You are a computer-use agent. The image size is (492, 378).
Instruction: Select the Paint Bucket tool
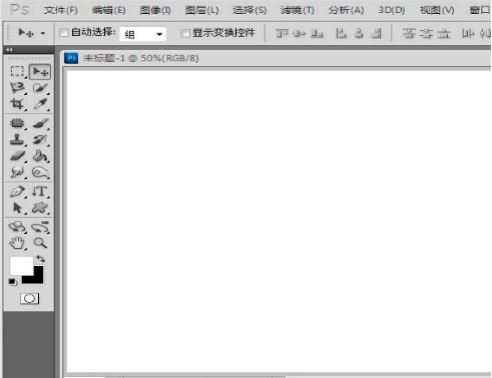(x=40, y=156)
